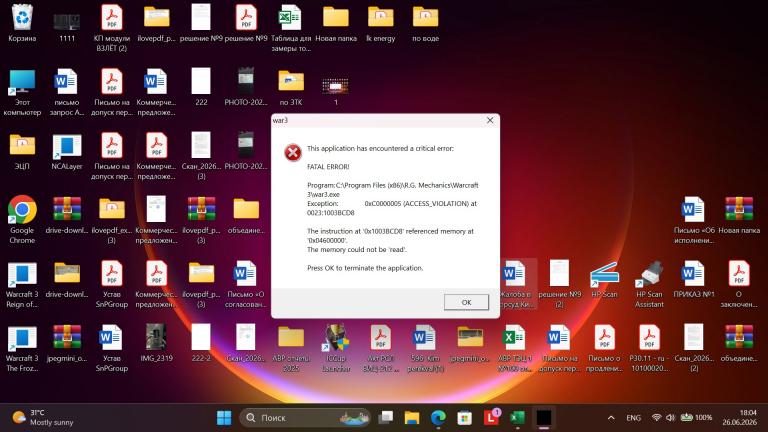
Task: Select the 222 file icon
Action: [201, 87]
